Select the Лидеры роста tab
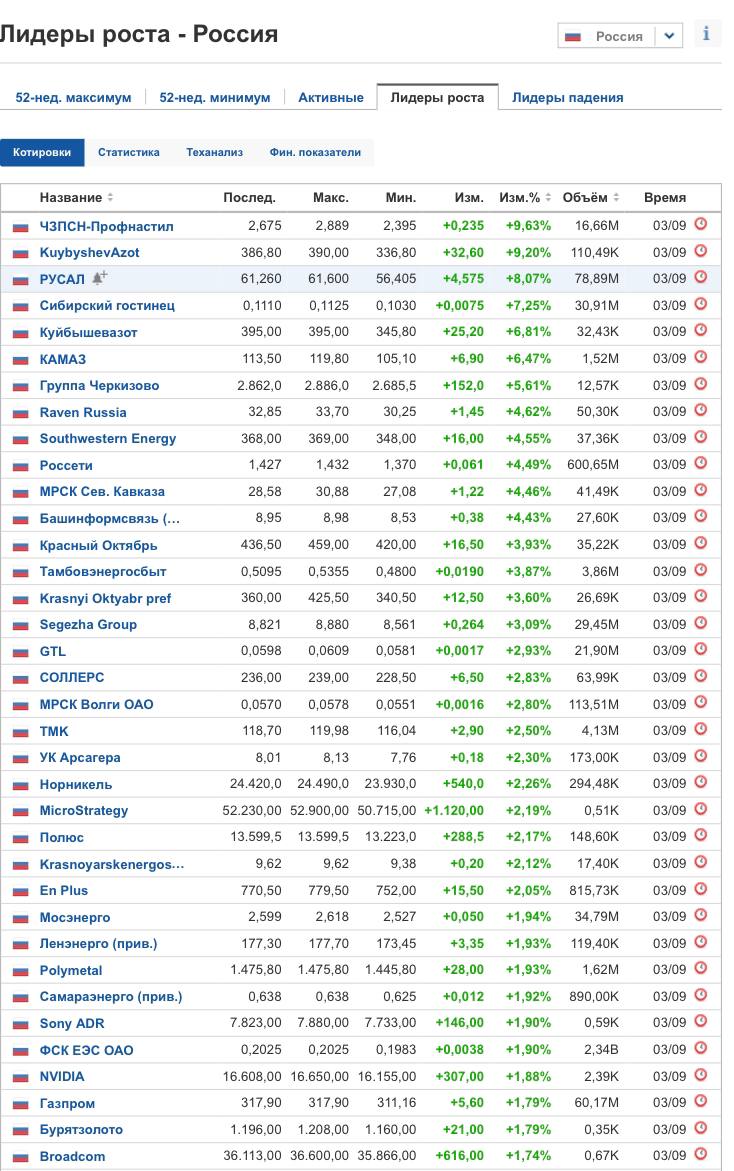The image size is (734, 1171). pos(438,97)
